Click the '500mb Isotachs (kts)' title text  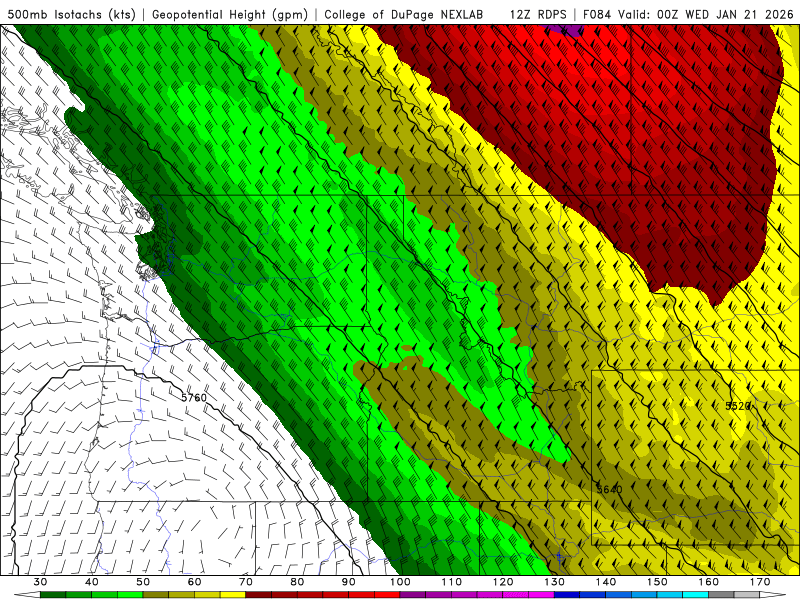(x=71, y=15)
